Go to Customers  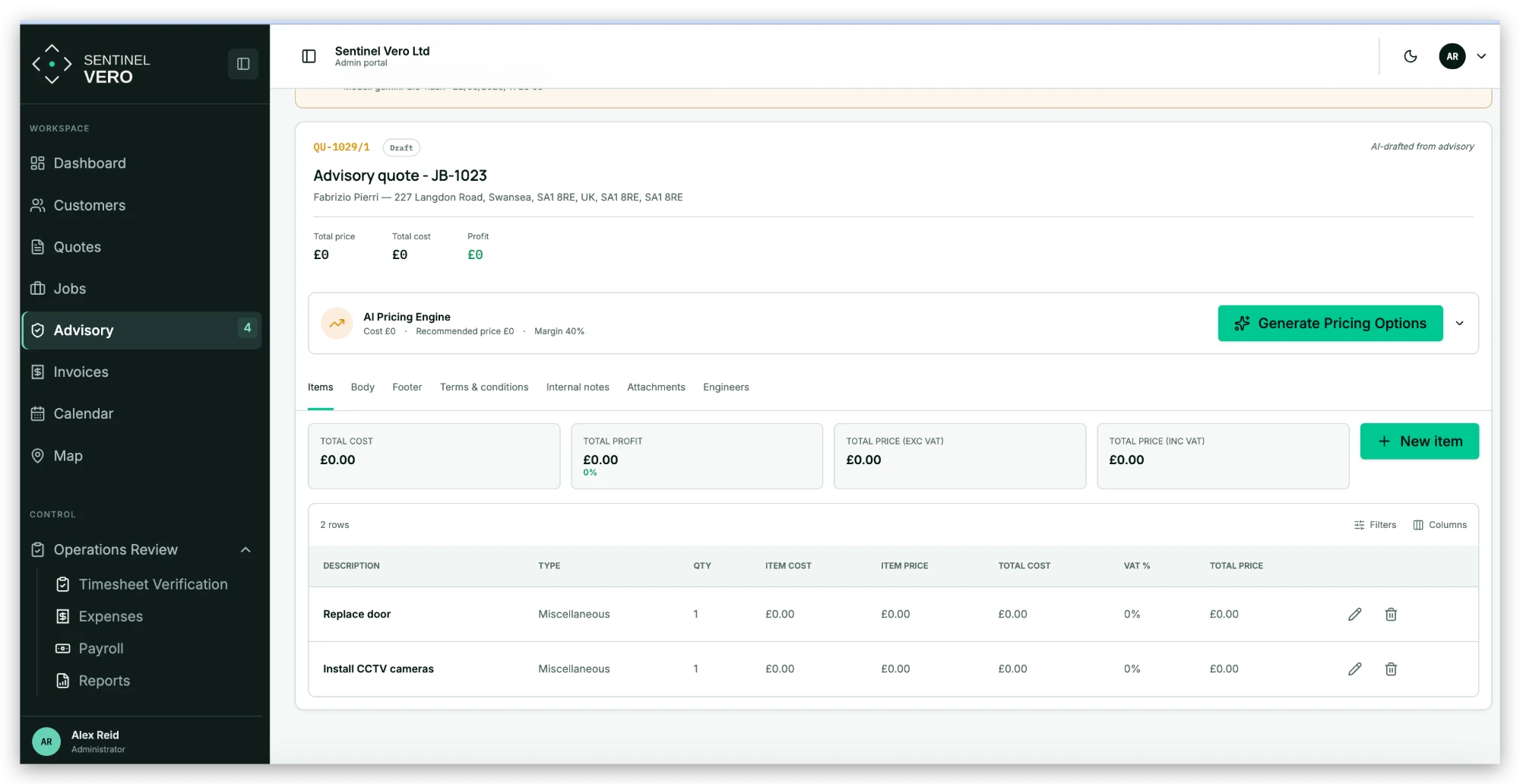141,205
